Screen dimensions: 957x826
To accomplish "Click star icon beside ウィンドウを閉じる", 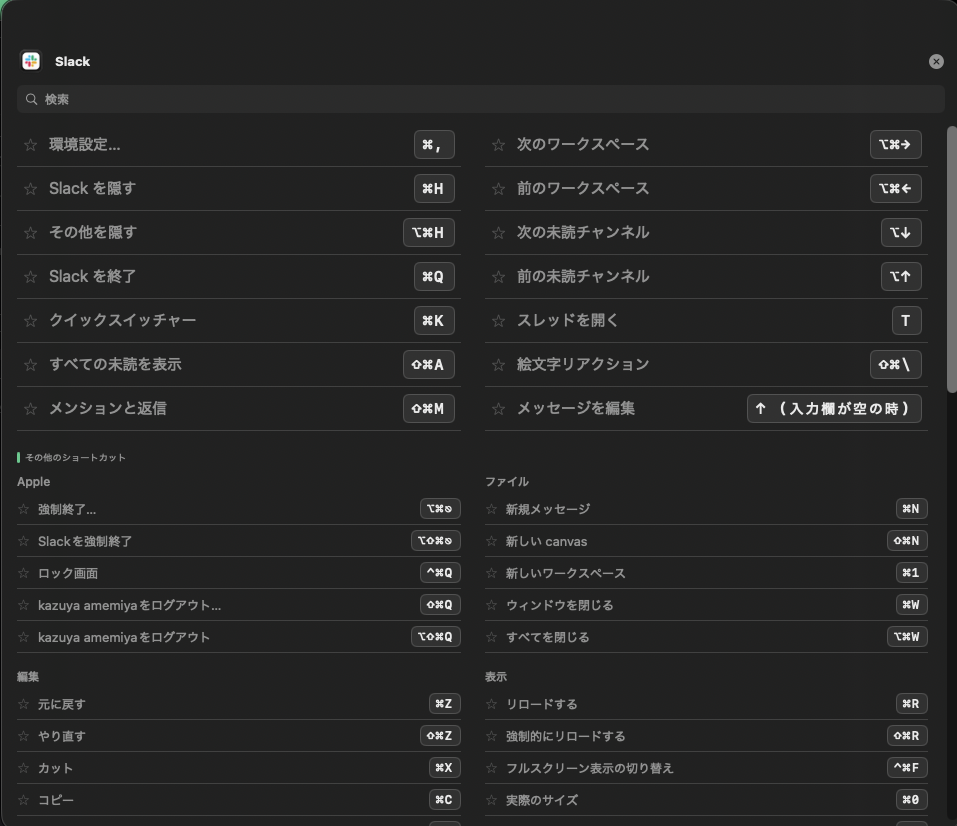I will (x=491, y=604).
